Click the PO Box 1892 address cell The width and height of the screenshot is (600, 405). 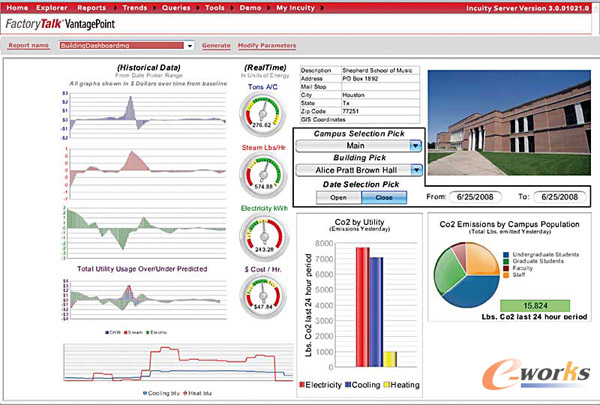click(x=360, y=78)
